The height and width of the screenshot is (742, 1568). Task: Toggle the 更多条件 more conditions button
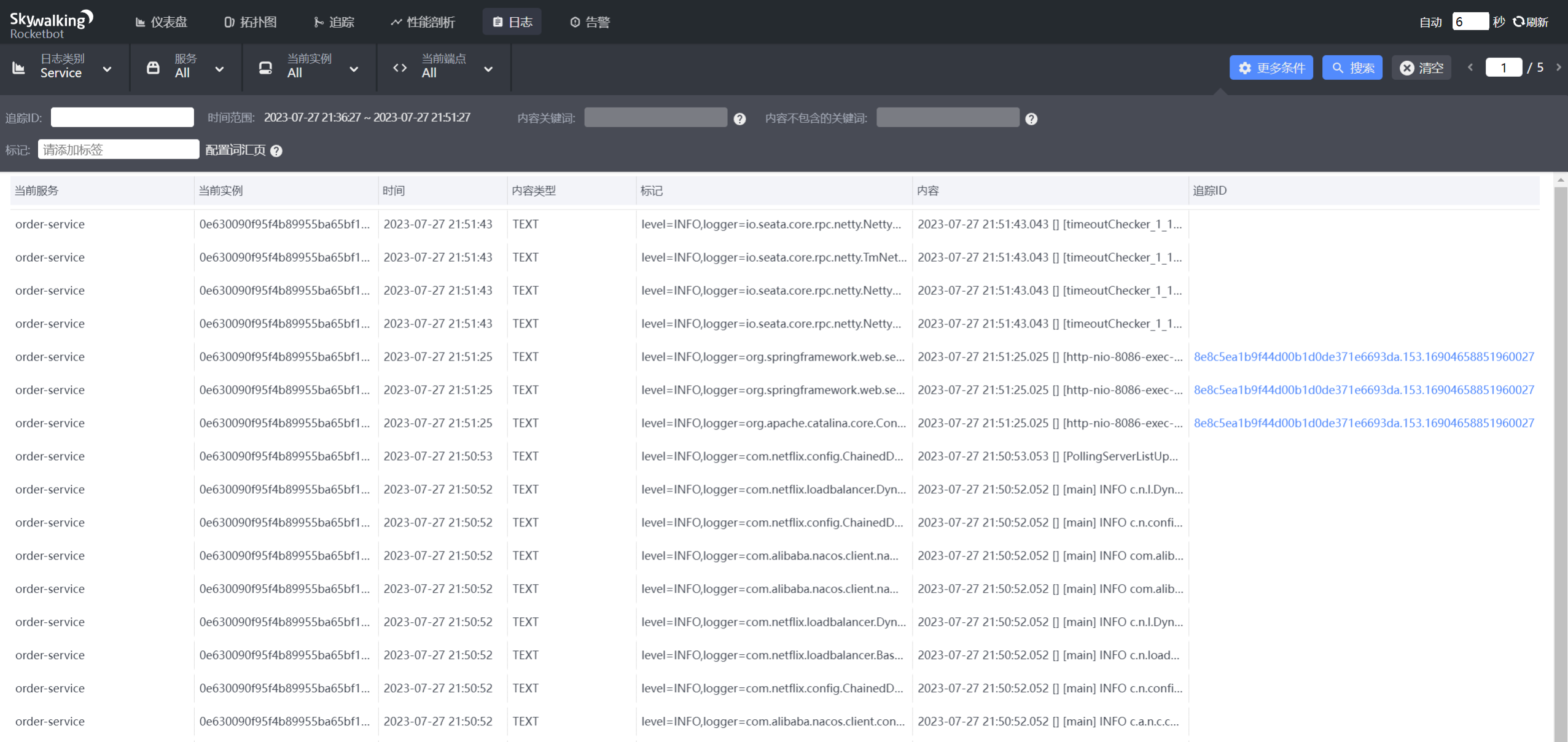coord(1271,68)
